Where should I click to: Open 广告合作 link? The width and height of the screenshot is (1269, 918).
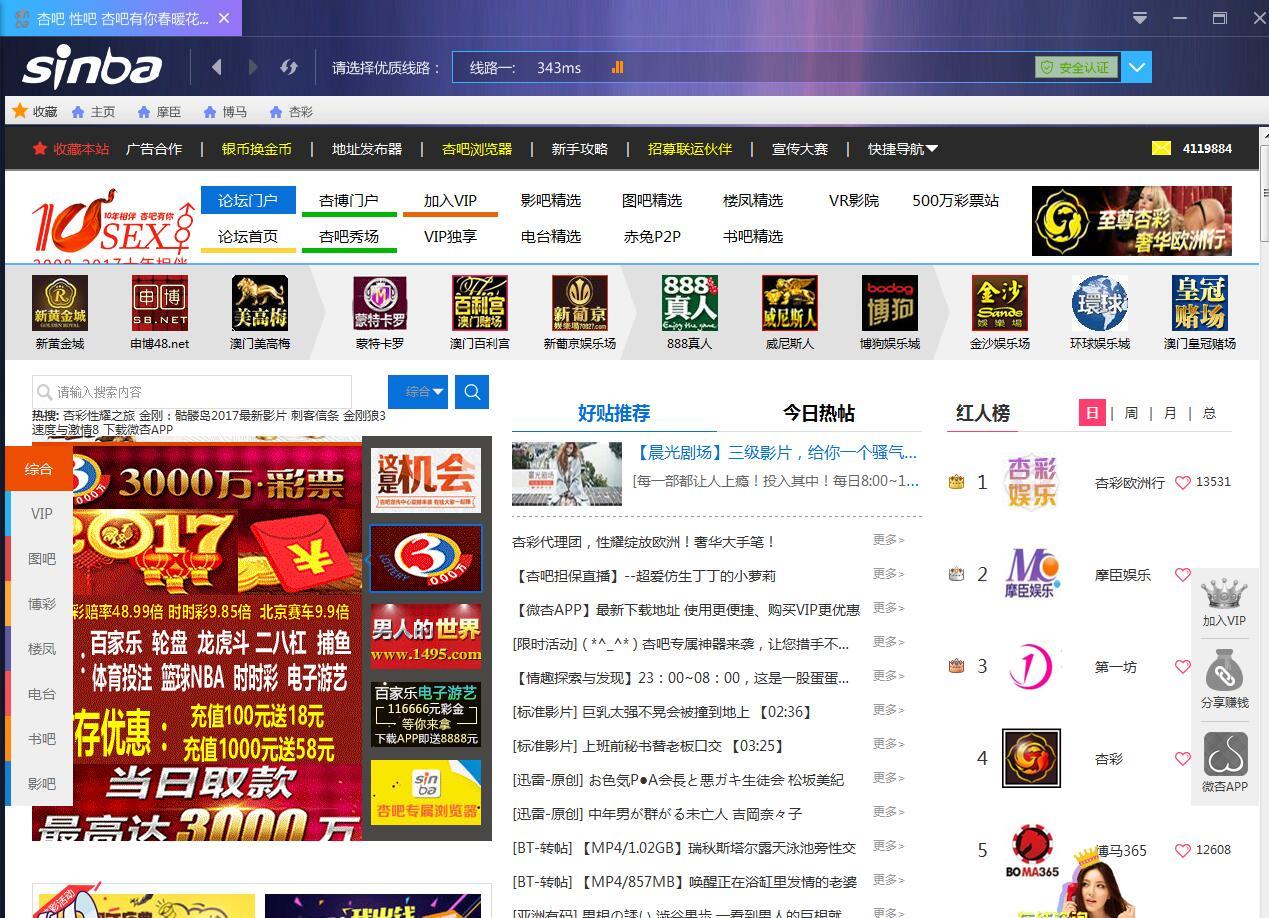pos(154,148)
